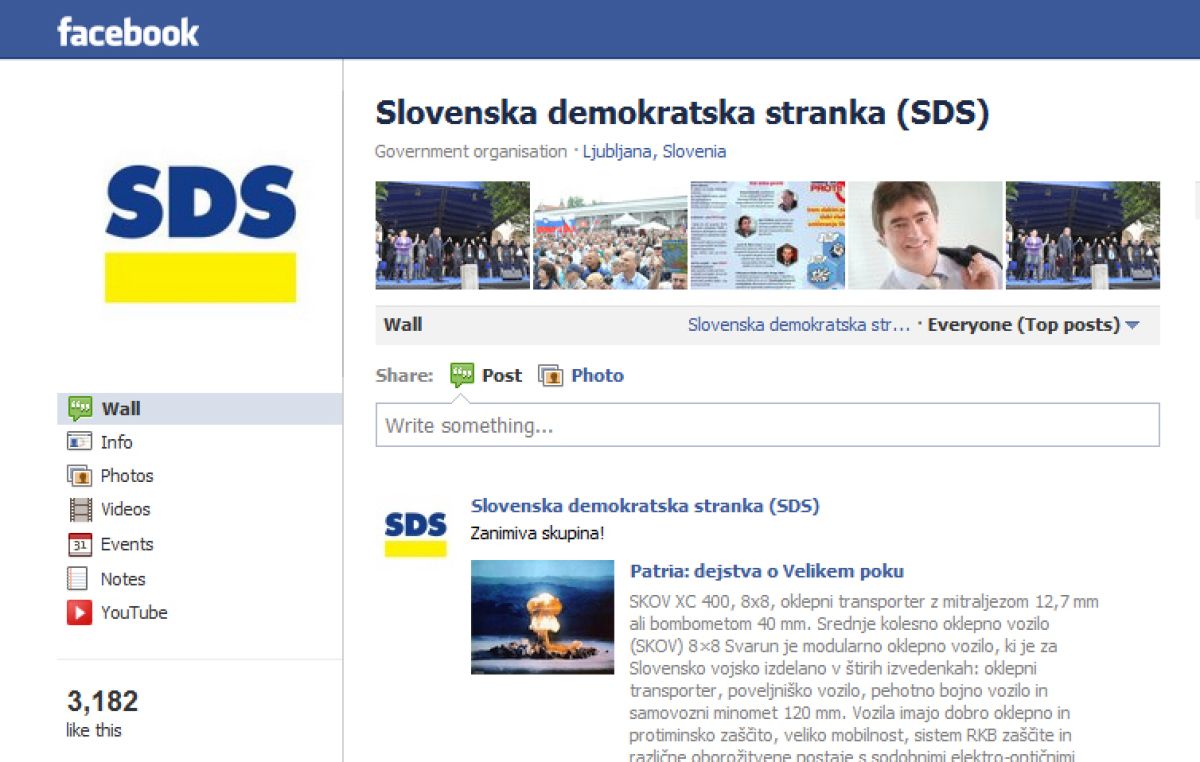Open the Photos icon in sidebar
Viewport: 1200px width, 762px height.
click(x=80, y=476)
